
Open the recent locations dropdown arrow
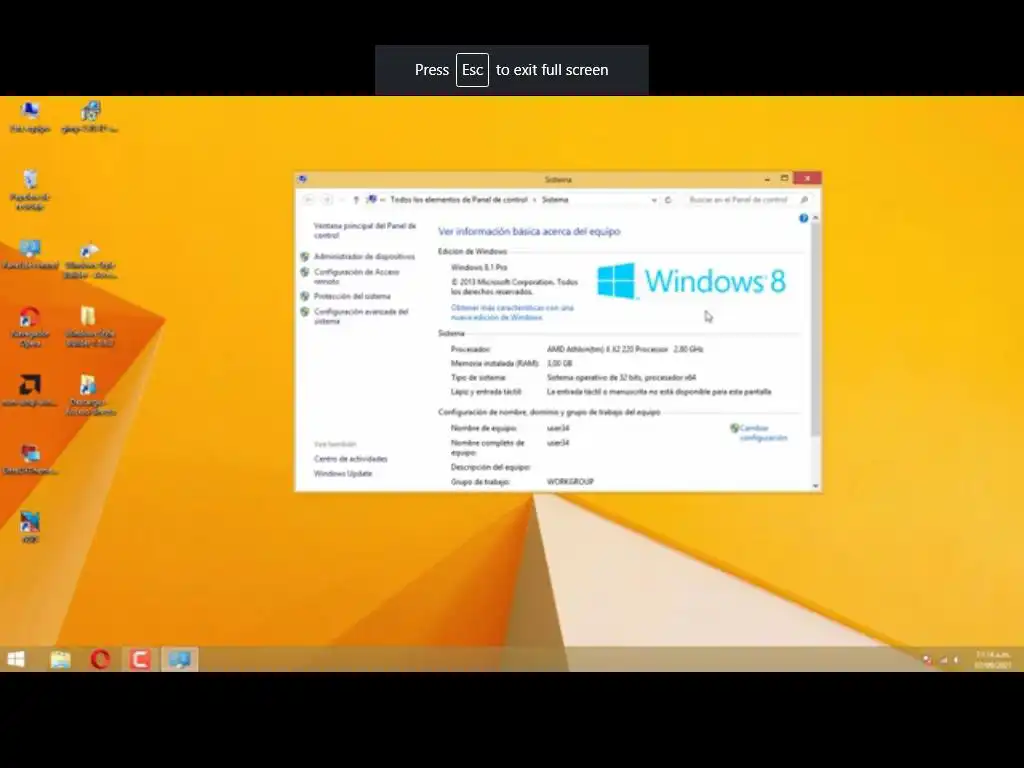coord(342,200)
